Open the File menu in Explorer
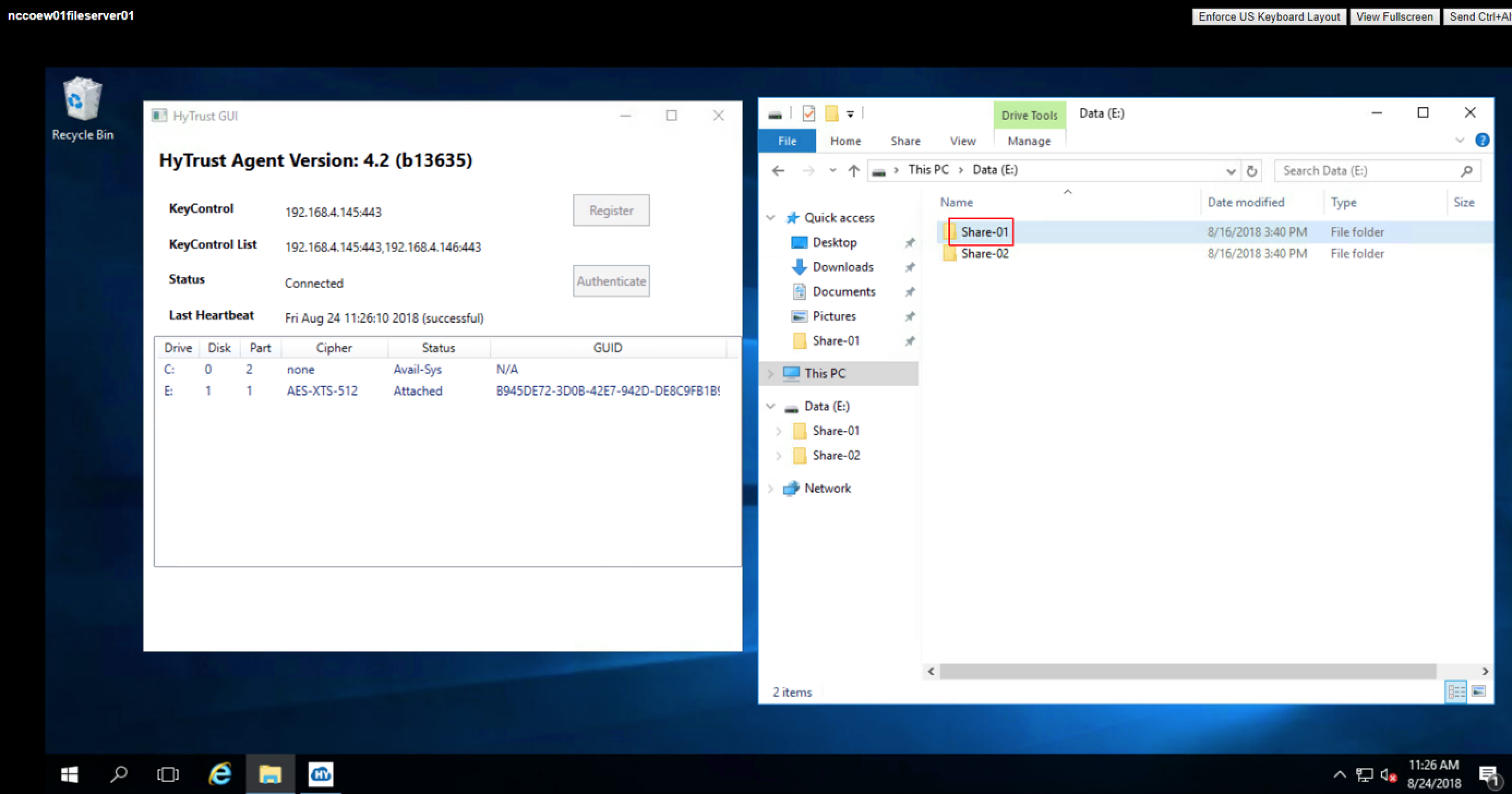Viewport: 1512px width, 794px height. (x=787, y=141)
